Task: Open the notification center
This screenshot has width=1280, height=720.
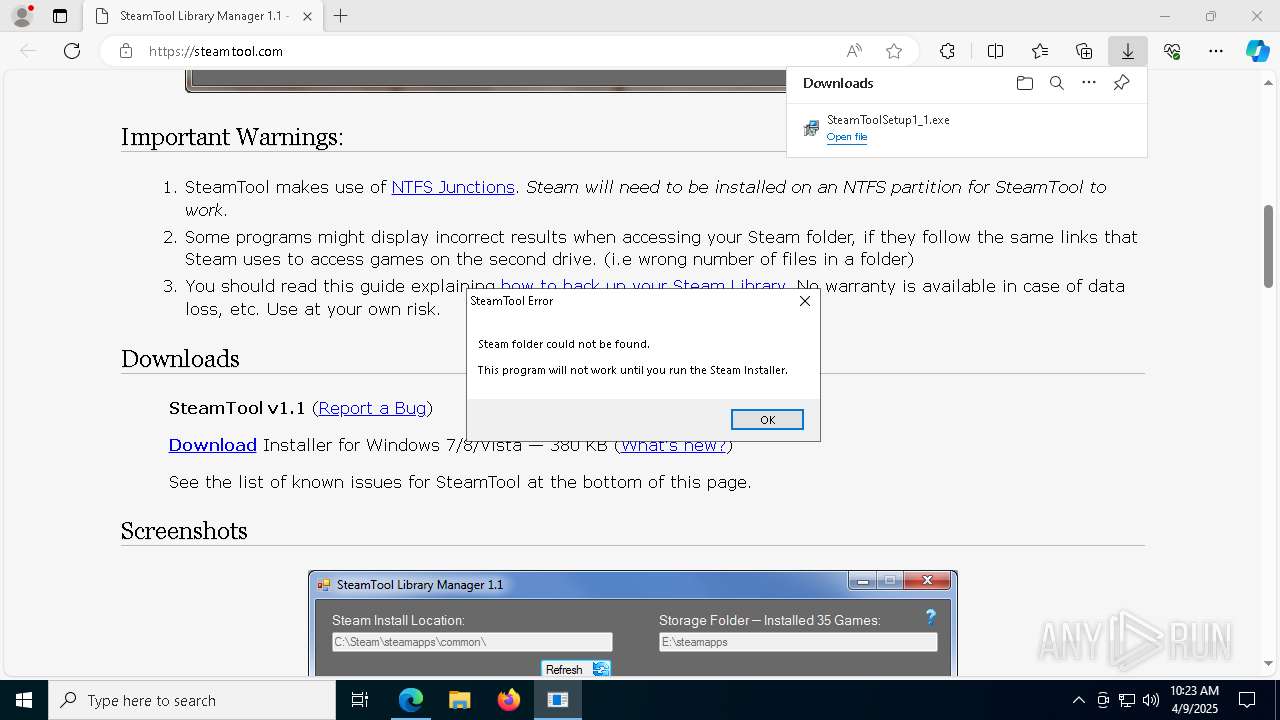Action: tap(1247, 700)
